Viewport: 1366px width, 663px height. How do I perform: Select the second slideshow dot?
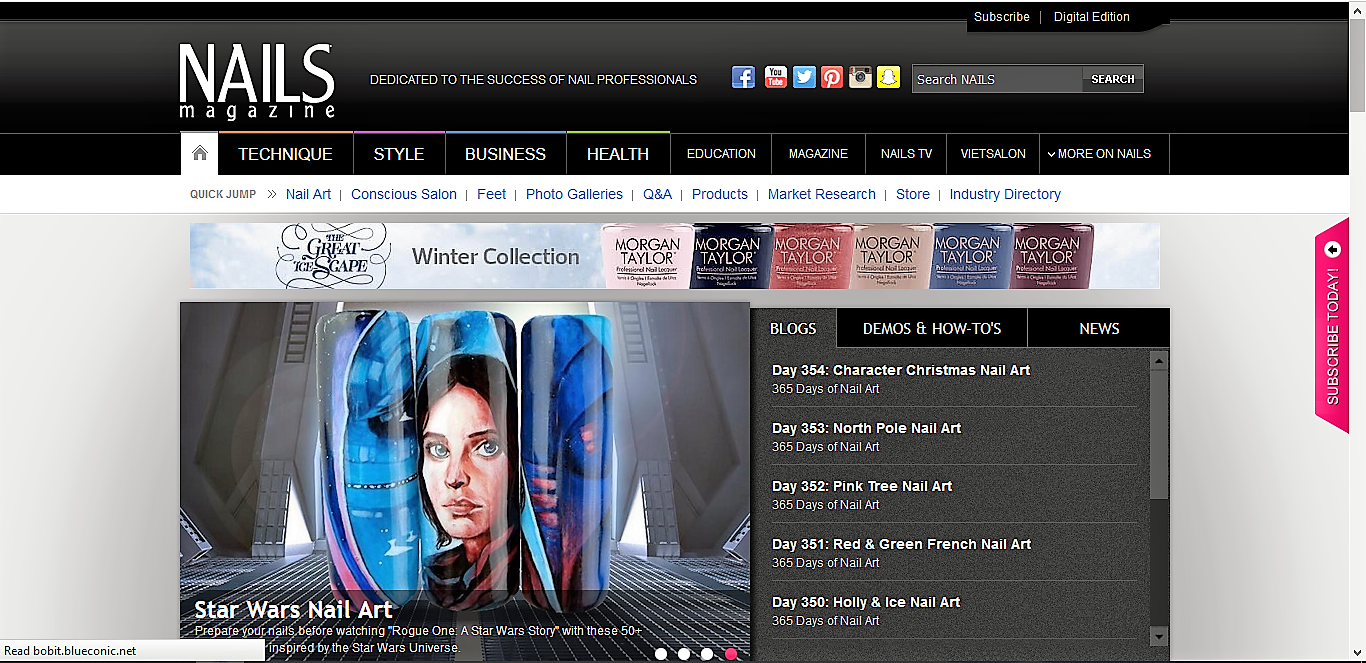684,654
